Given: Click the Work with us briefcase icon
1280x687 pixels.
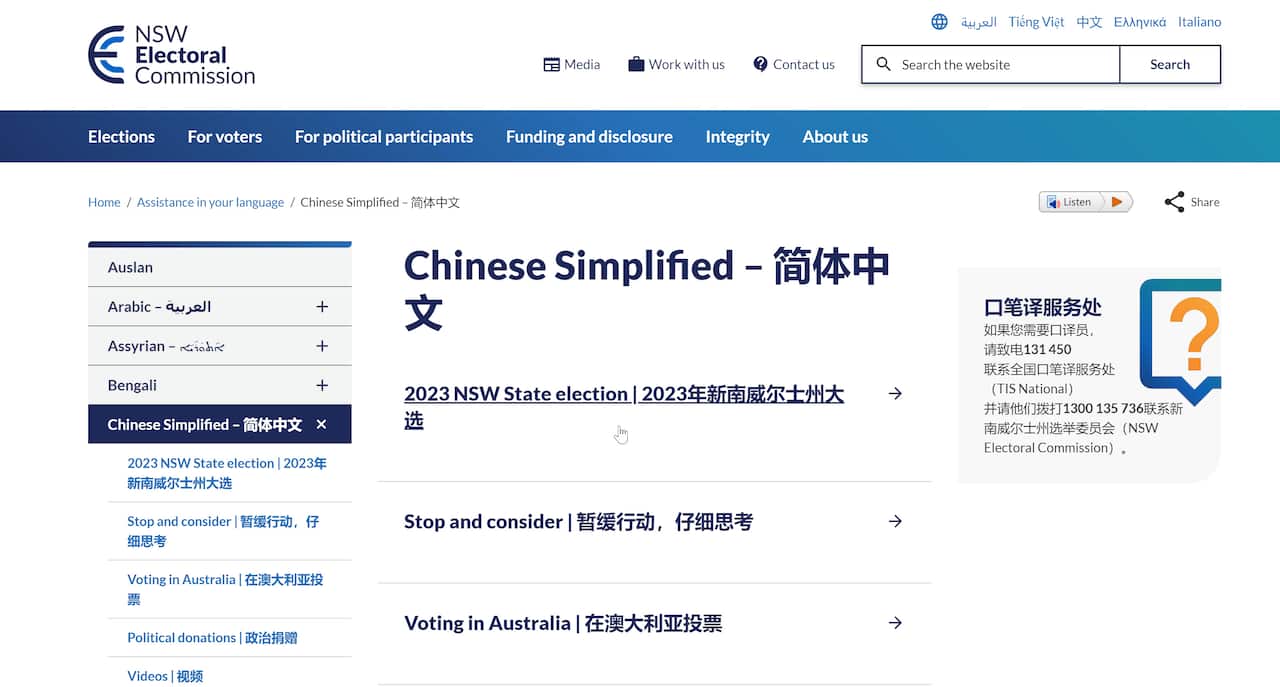Looking at the screenshot, I should pos(636,64).
